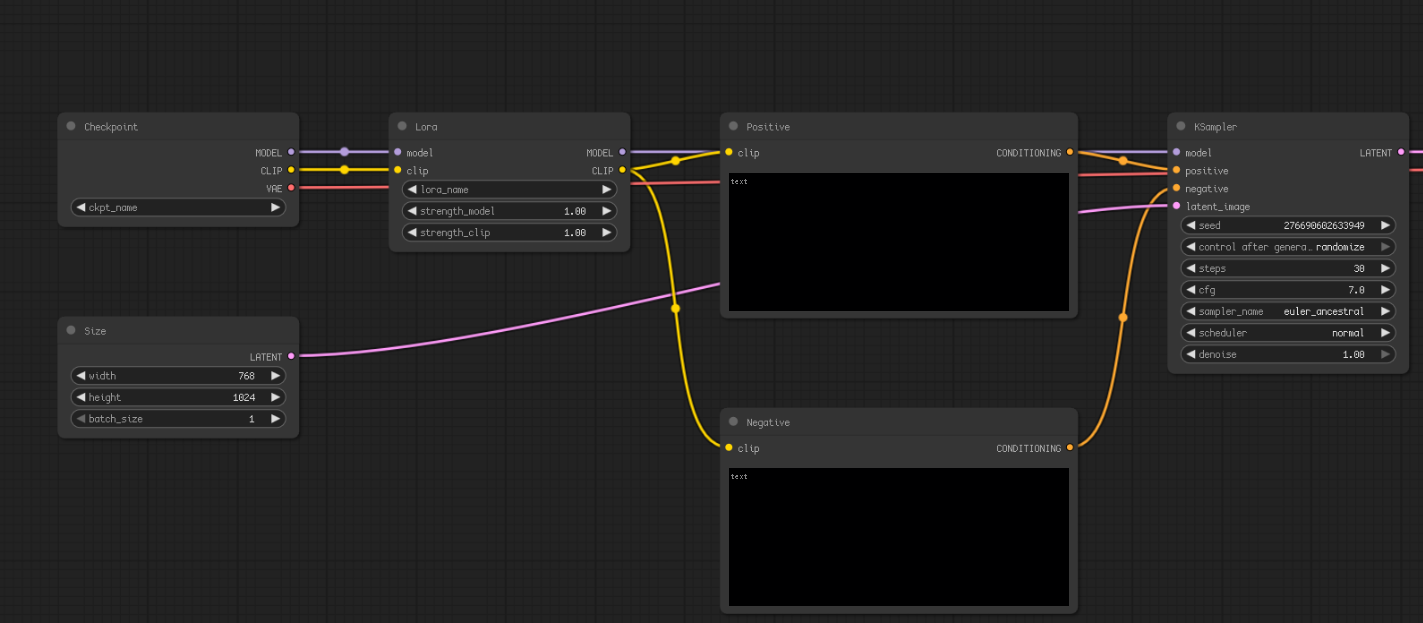
Task: Click the KSampler LATENT output socket
Action: click(1401, 152)
